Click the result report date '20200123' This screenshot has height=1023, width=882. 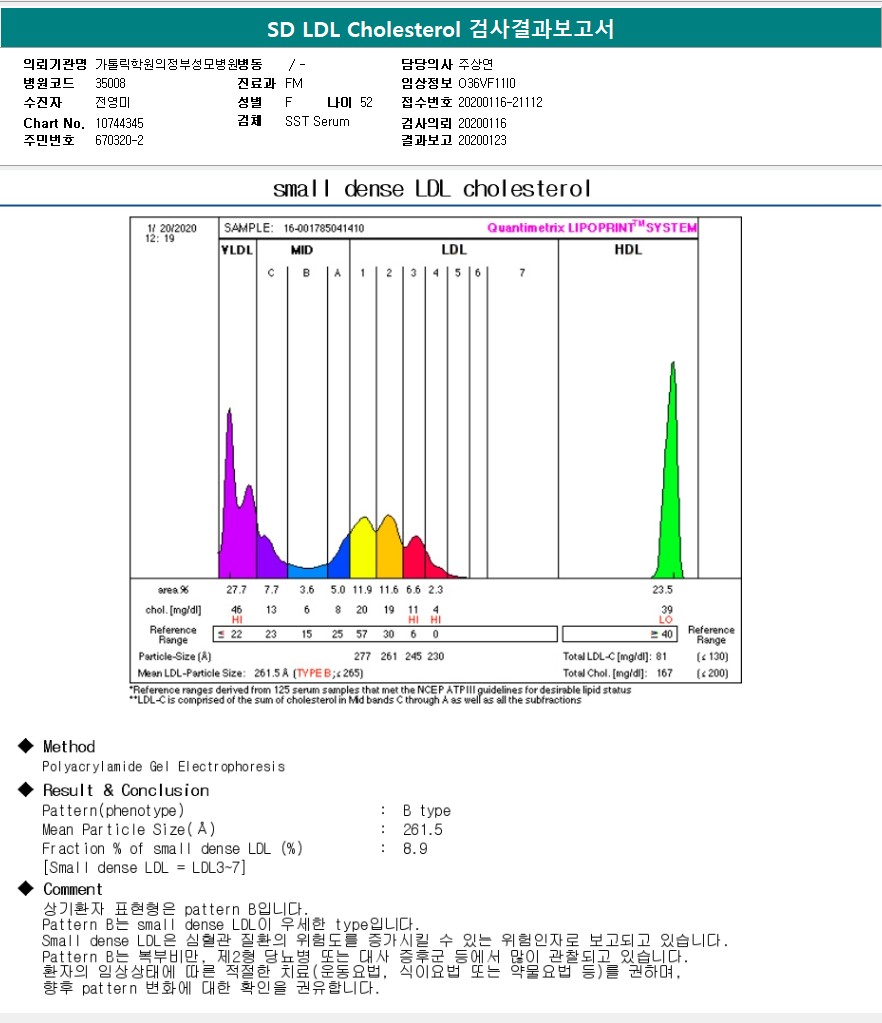click(482, 140)
